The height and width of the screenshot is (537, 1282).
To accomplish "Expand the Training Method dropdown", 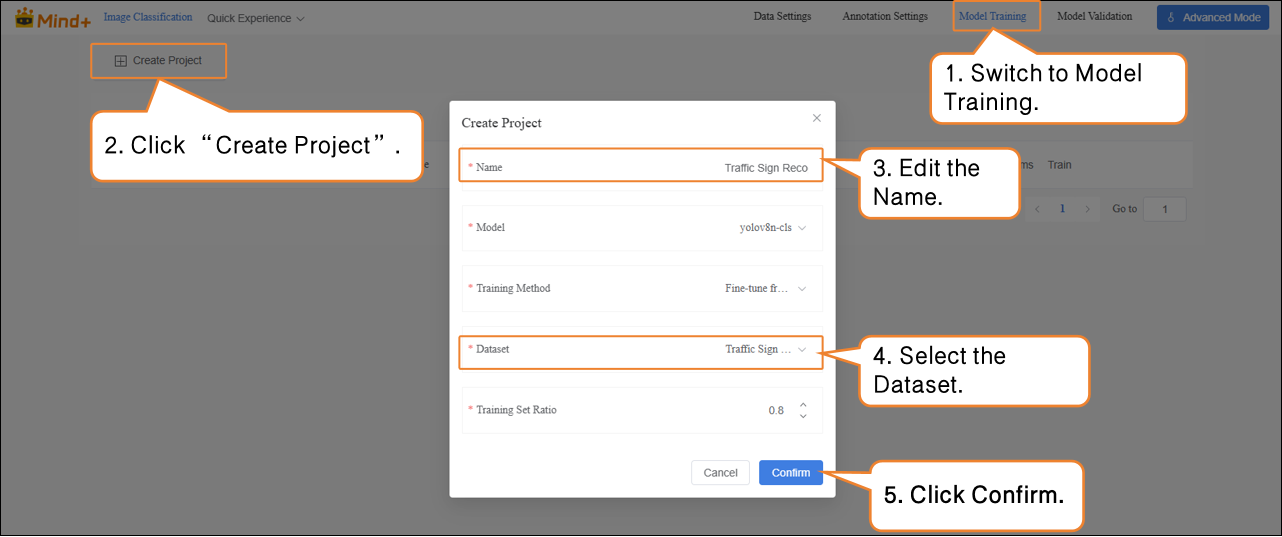I will click(x=765, y=288).
